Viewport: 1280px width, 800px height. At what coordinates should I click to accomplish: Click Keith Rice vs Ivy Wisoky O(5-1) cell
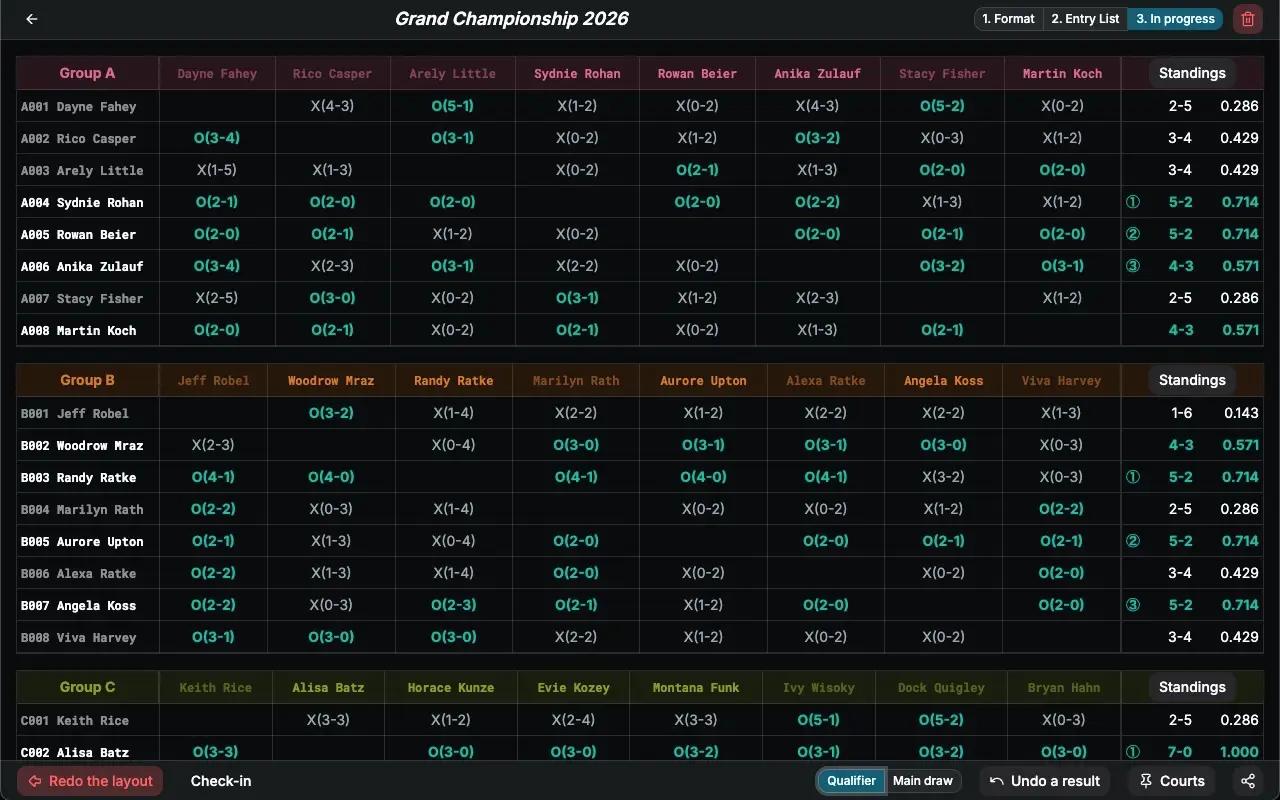point(818,720)
